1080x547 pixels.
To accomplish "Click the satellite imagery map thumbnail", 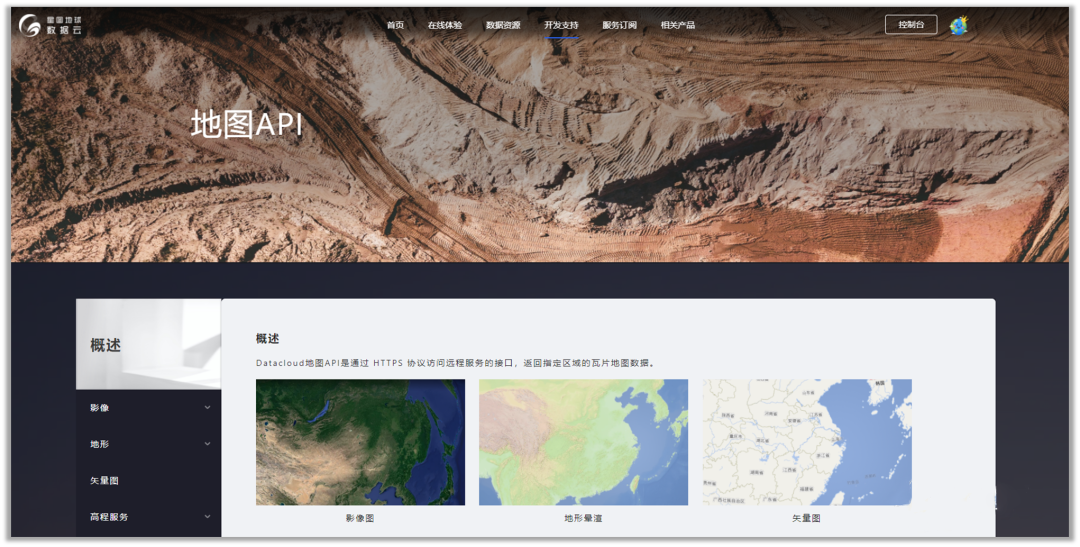I will pos(360,442).
